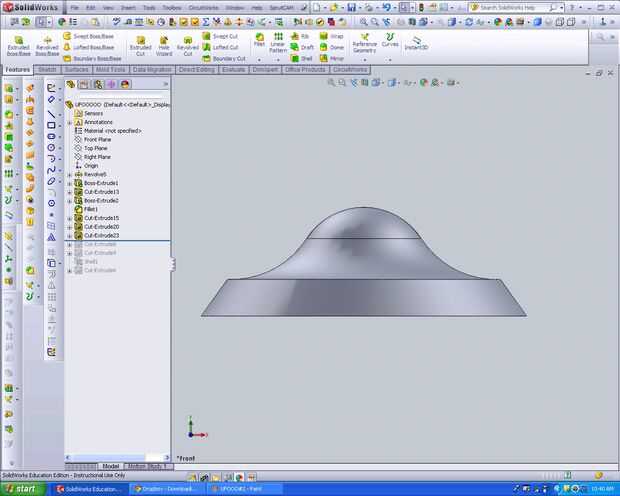Screen dimensions: 620x496
Task: Open the Tools menu
Action: (x=149, y=8)
